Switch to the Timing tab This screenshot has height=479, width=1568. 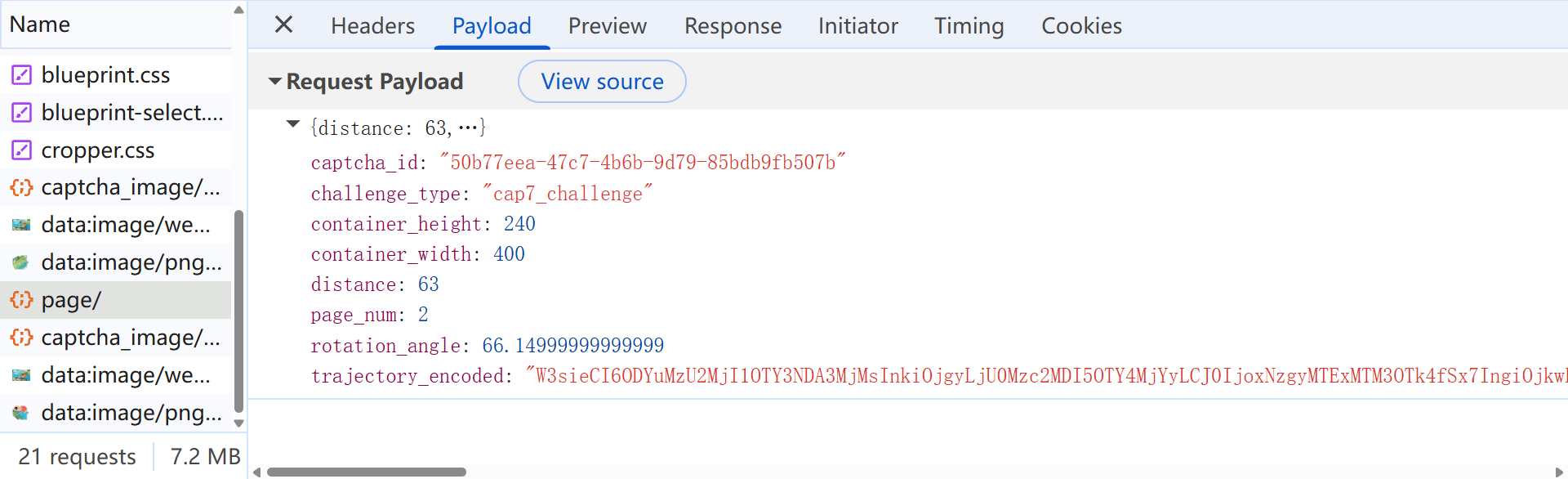point(969,26)
